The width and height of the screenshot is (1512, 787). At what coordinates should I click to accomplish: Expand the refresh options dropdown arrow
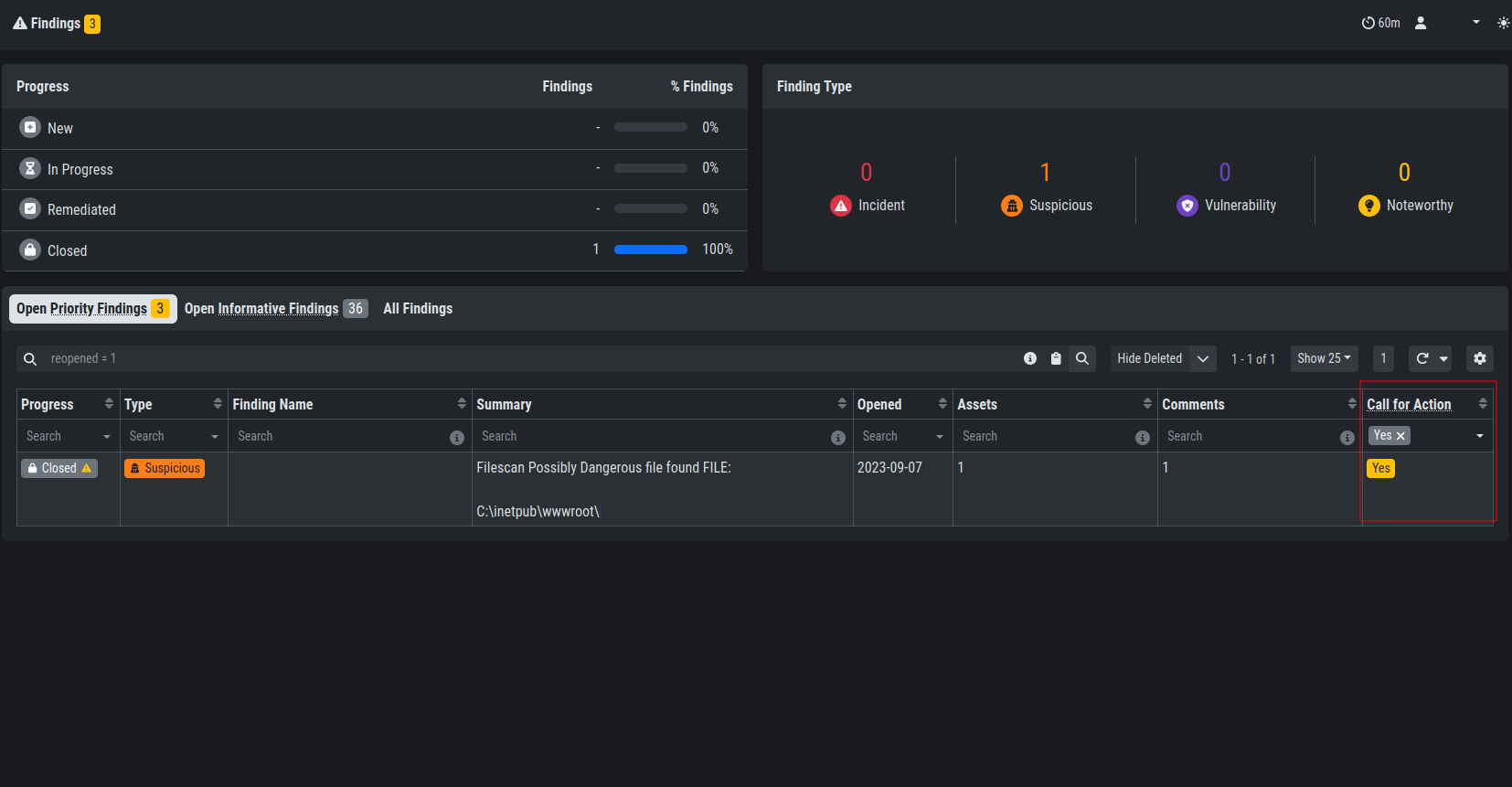(1444, 359)
